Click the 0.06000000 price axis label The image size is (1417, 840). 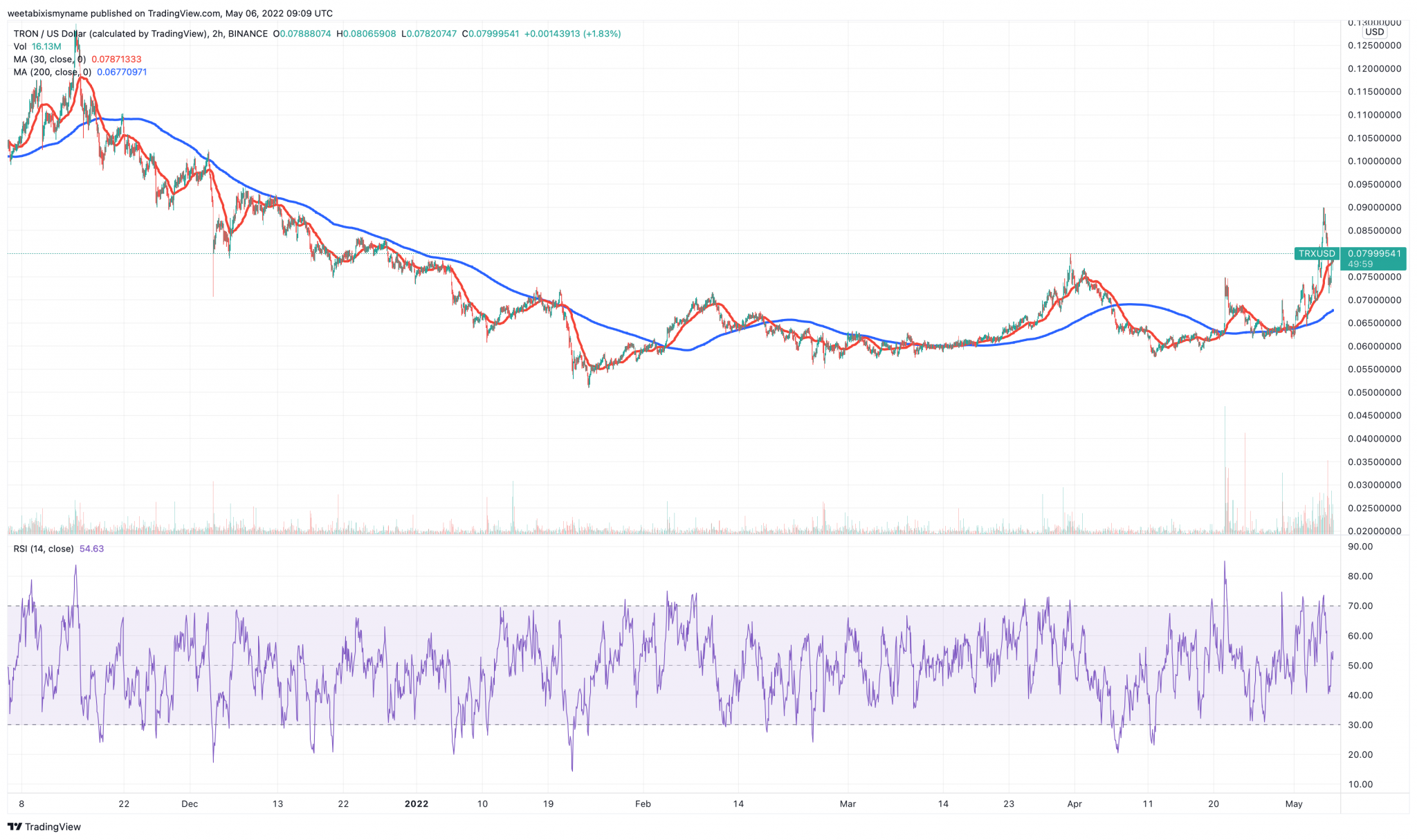click(1374, 346)
